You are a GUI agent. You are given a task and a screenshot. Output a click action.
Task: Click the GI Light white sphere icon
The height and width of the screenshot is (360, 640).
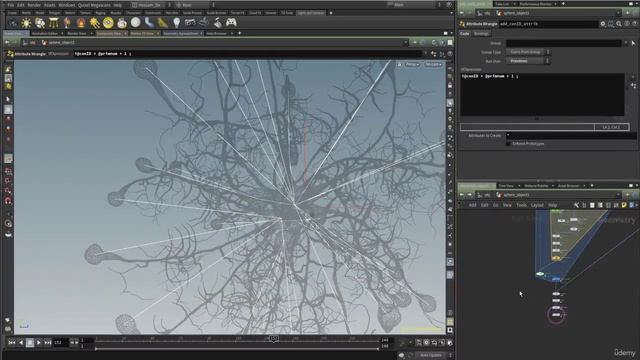[136, 23]
